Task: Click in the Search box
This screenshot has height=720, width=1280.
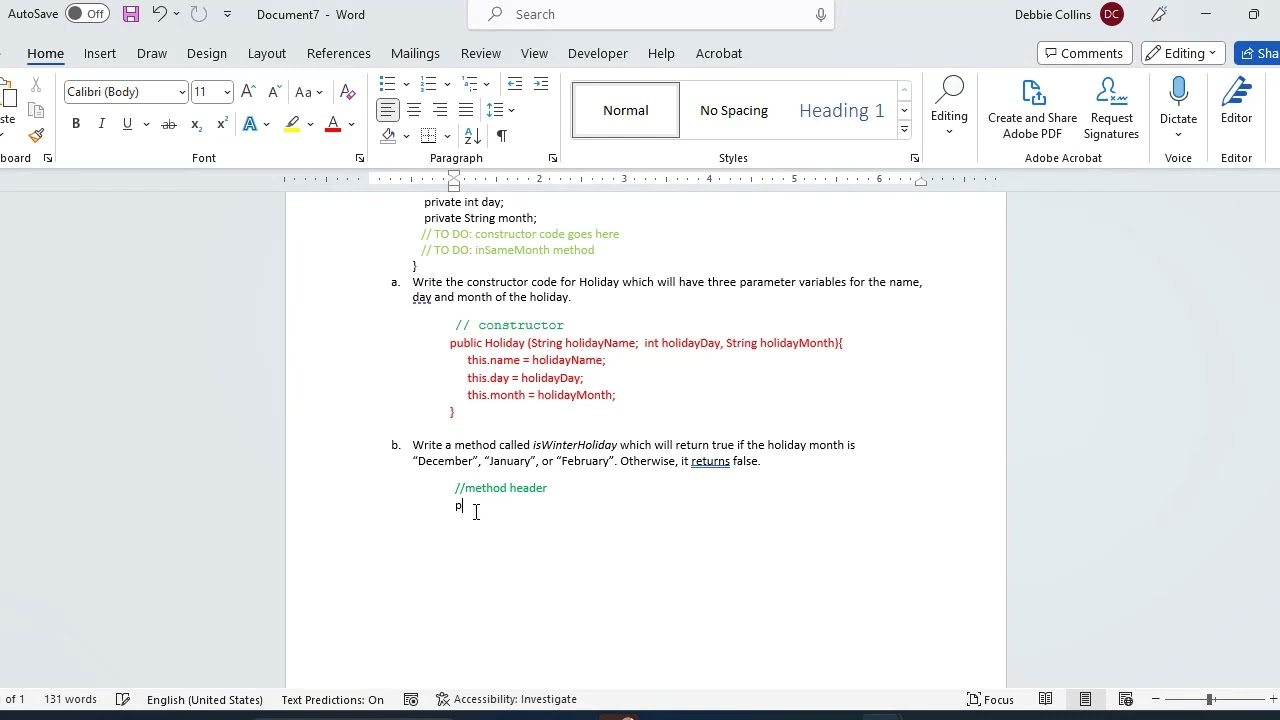Action: click(x=651, y=14)
